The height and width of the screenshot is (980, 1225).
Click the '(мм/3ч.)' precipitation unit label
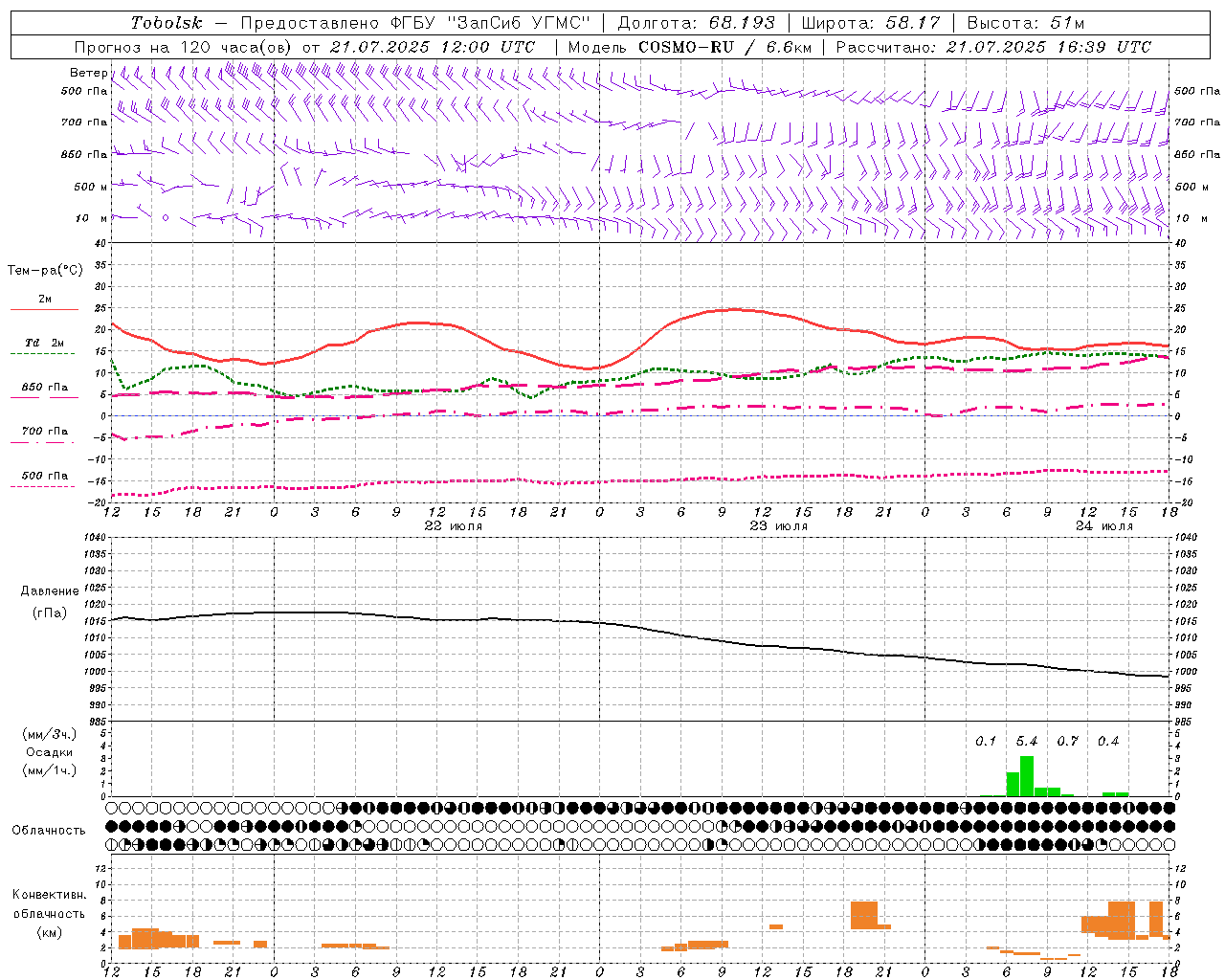pyautogui.click(x=50, y=734)
